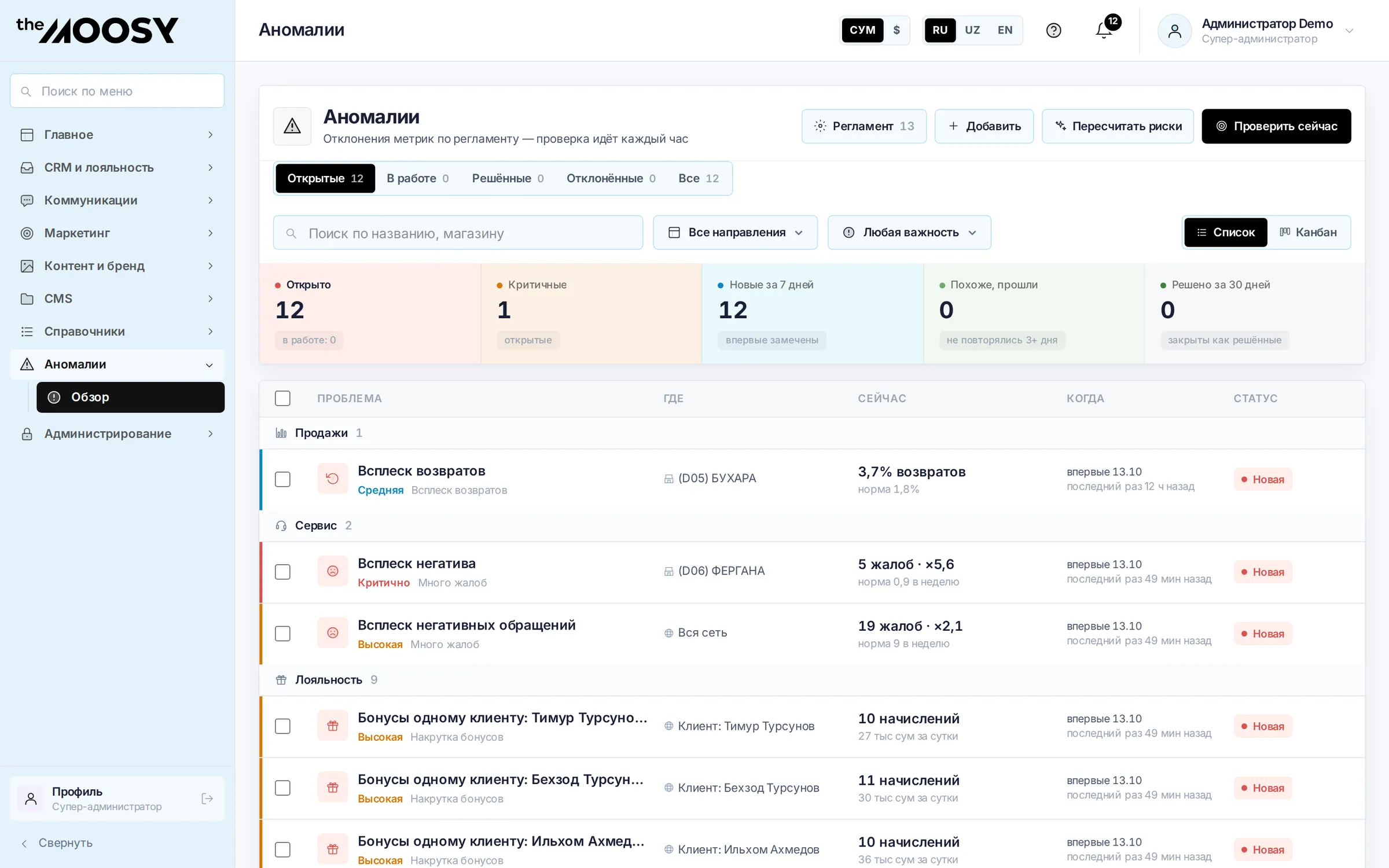1389x868 pixels.
Task: Switch to the Канбан view
Action: (1309, 233)
